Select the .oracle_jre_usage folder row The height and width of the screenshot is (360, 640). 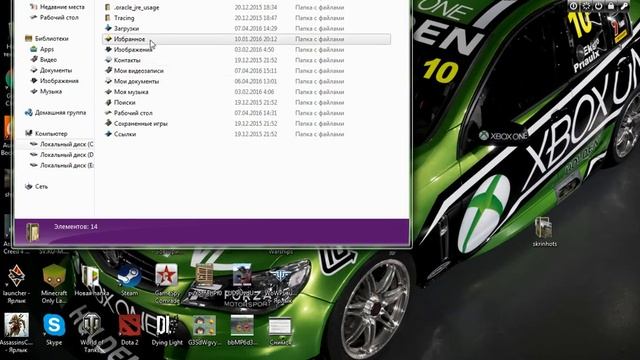coord(247,7)
